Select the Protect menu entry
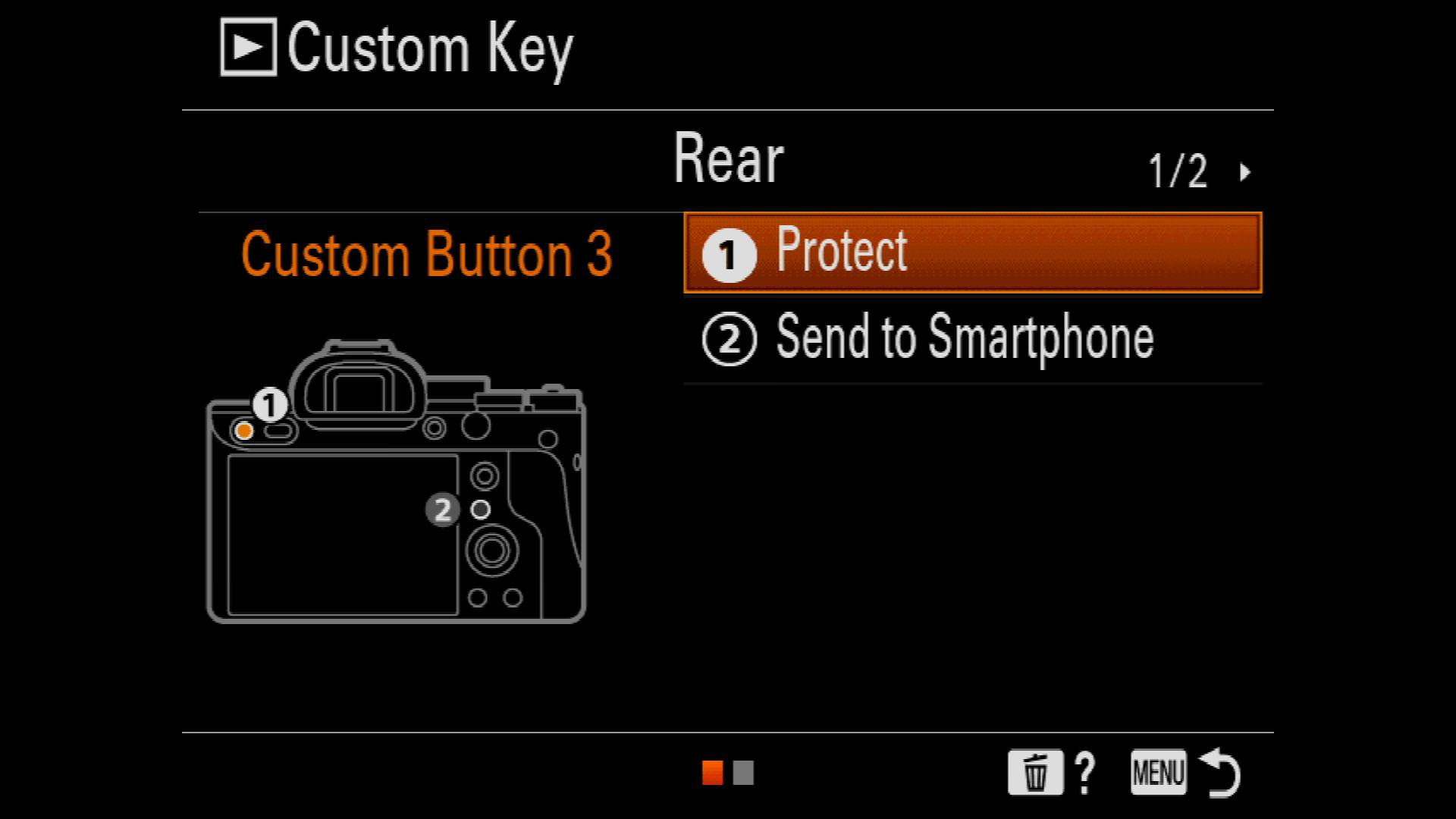 coord(973,253)
